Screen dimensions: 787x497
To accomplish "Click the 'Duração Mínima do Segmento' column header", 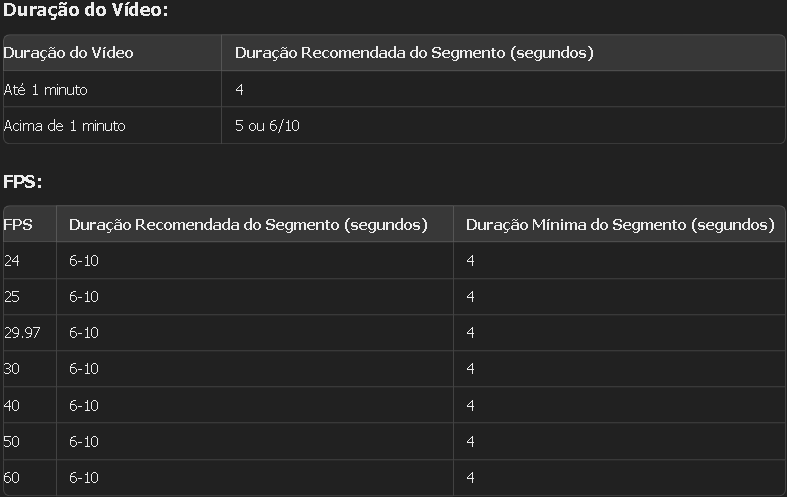I will pos(620,225).
